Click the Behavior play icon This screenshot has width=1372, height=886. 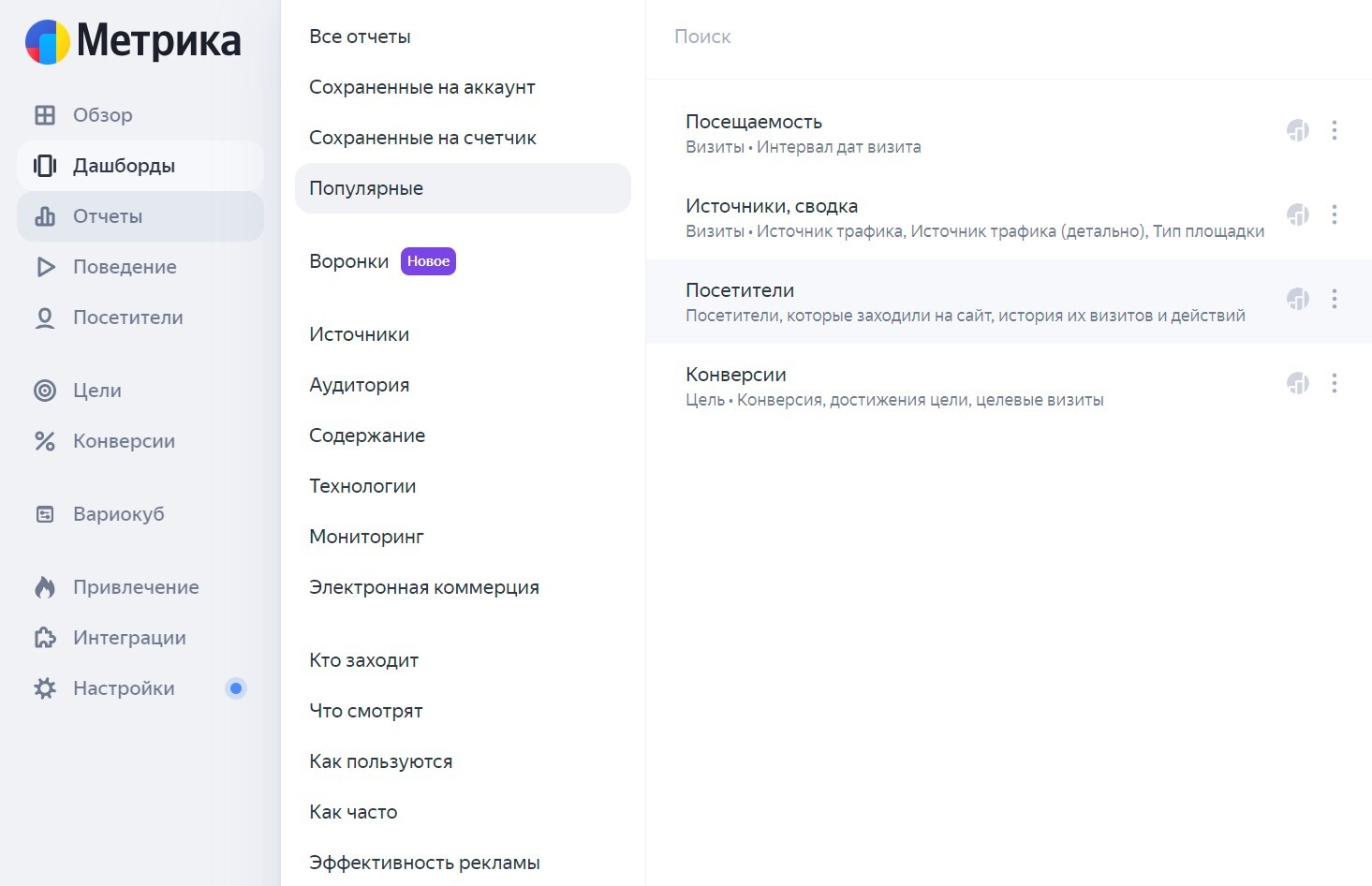point(45,267)
